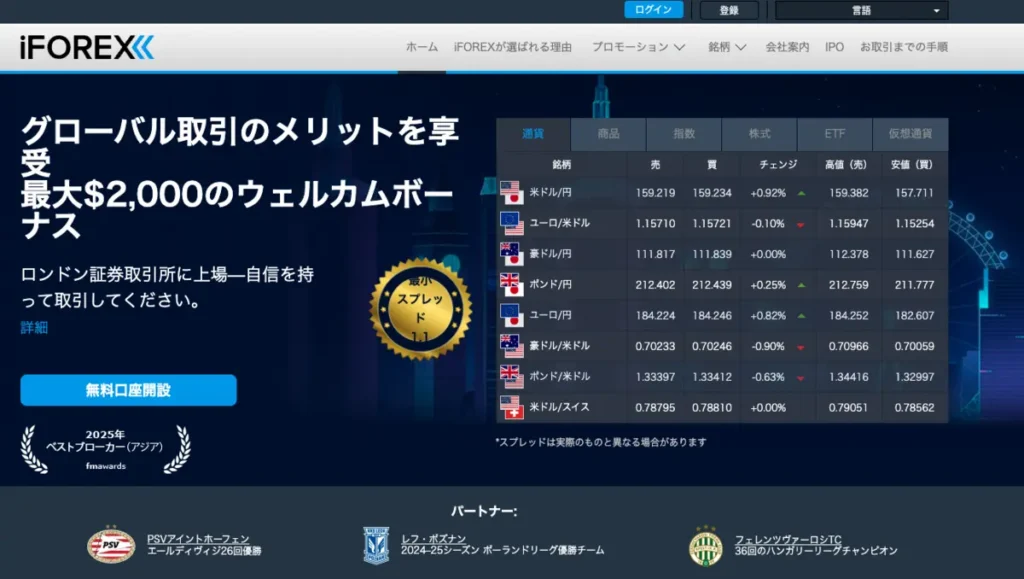Open the 会社案内 menu item

(x=789, y=46)
